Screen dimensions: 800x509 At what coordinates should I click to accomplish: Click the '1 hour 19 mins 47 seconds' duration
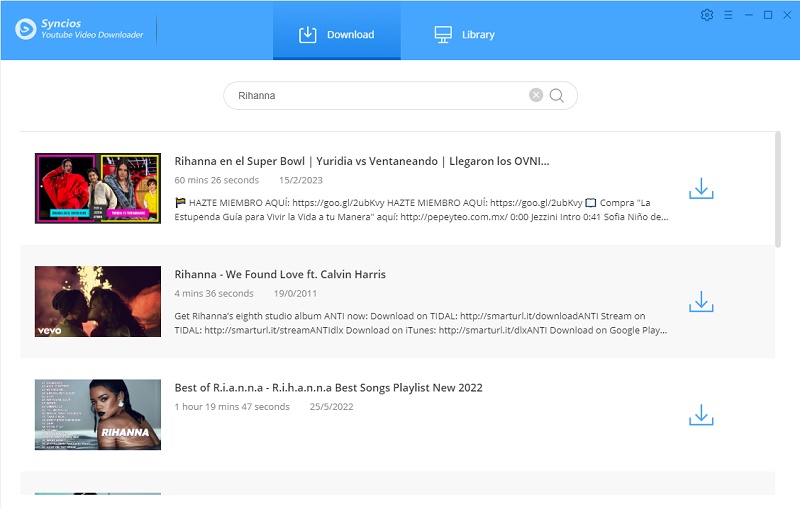(x=232, y=406)
